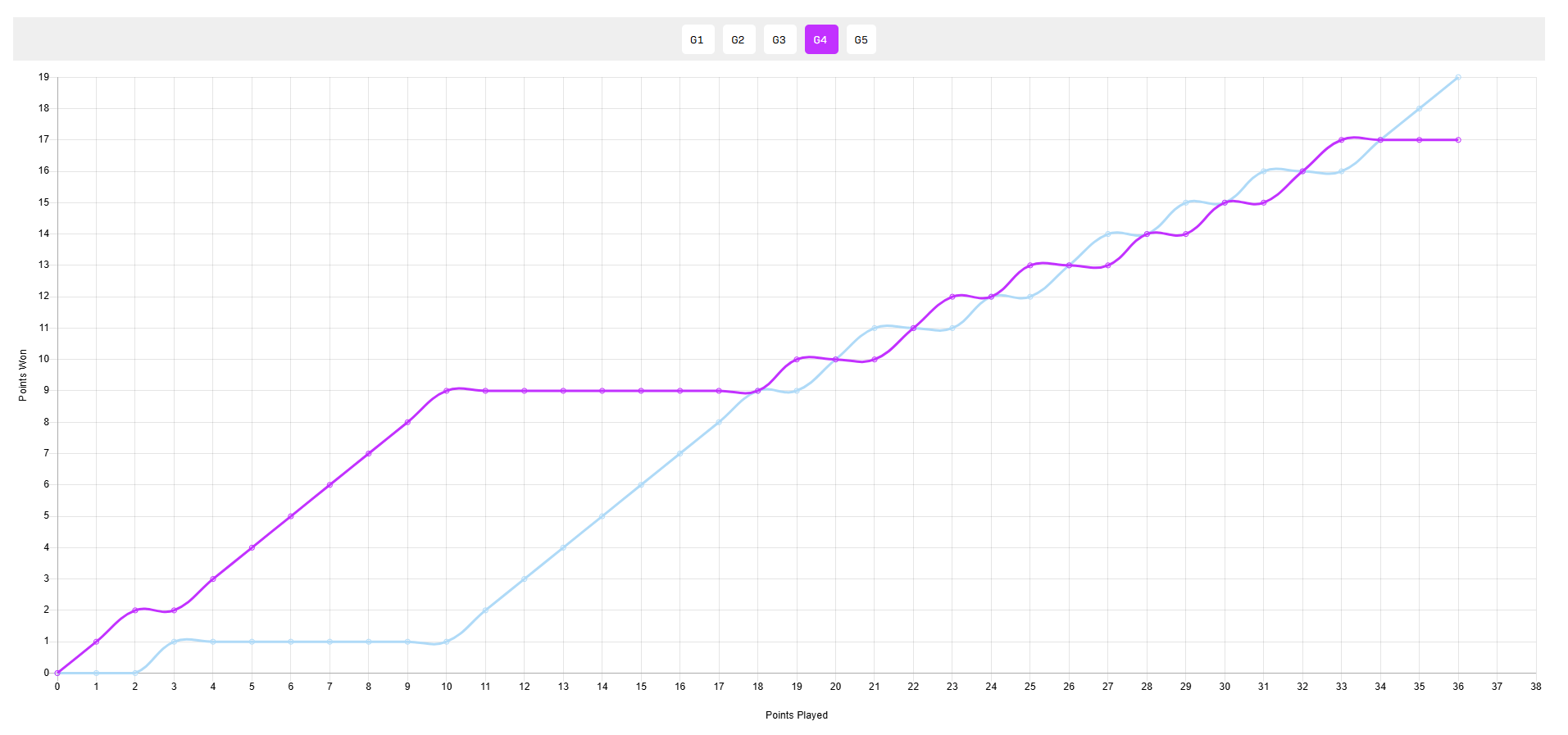Switch to the G1 game tab

point(698,39)
